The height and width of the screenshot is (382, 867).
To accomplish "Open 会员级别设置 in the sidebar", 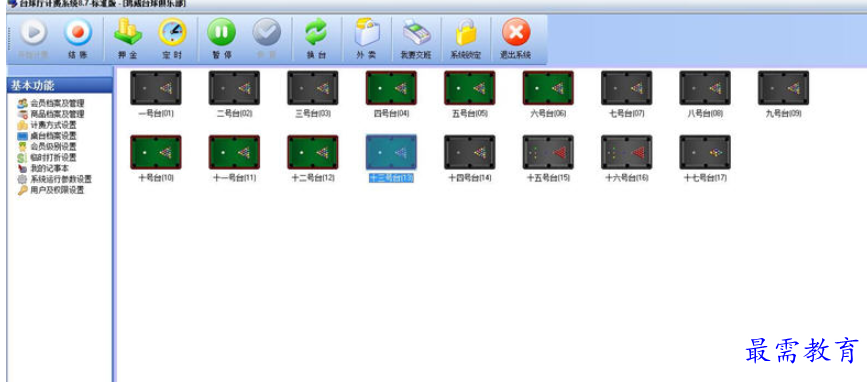I will [47, 146].
